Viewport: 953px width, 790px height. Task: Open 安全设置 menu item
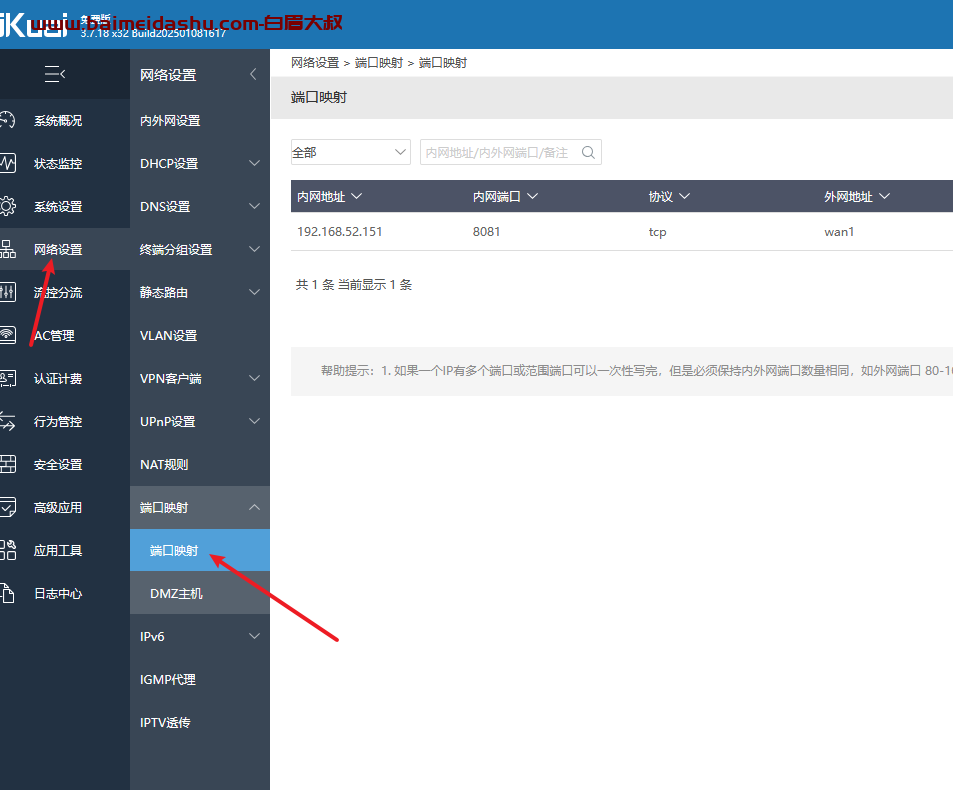(x=58, y=465)
